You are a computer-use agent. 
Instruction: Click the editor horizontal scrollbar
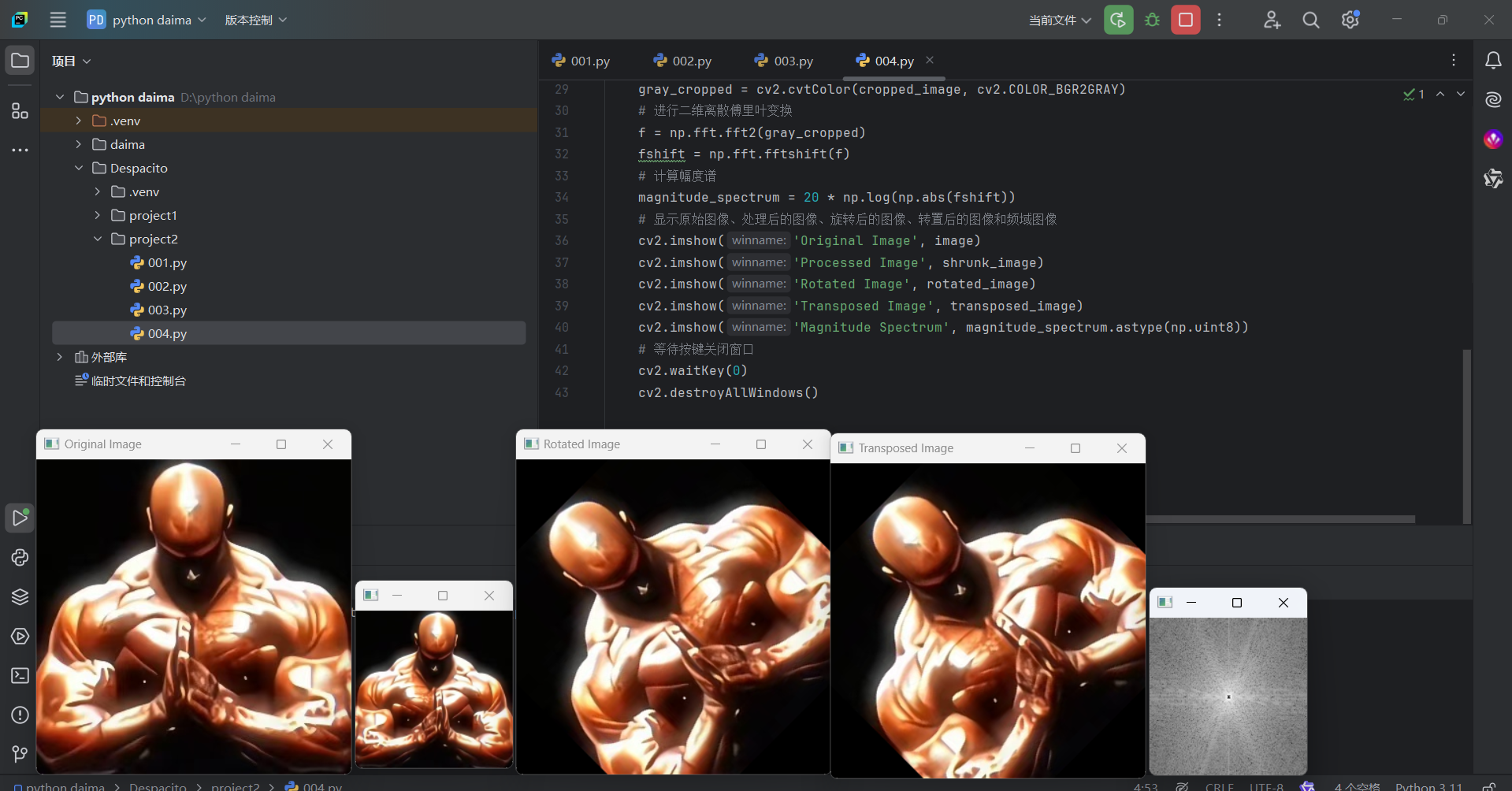(1280, 519)
